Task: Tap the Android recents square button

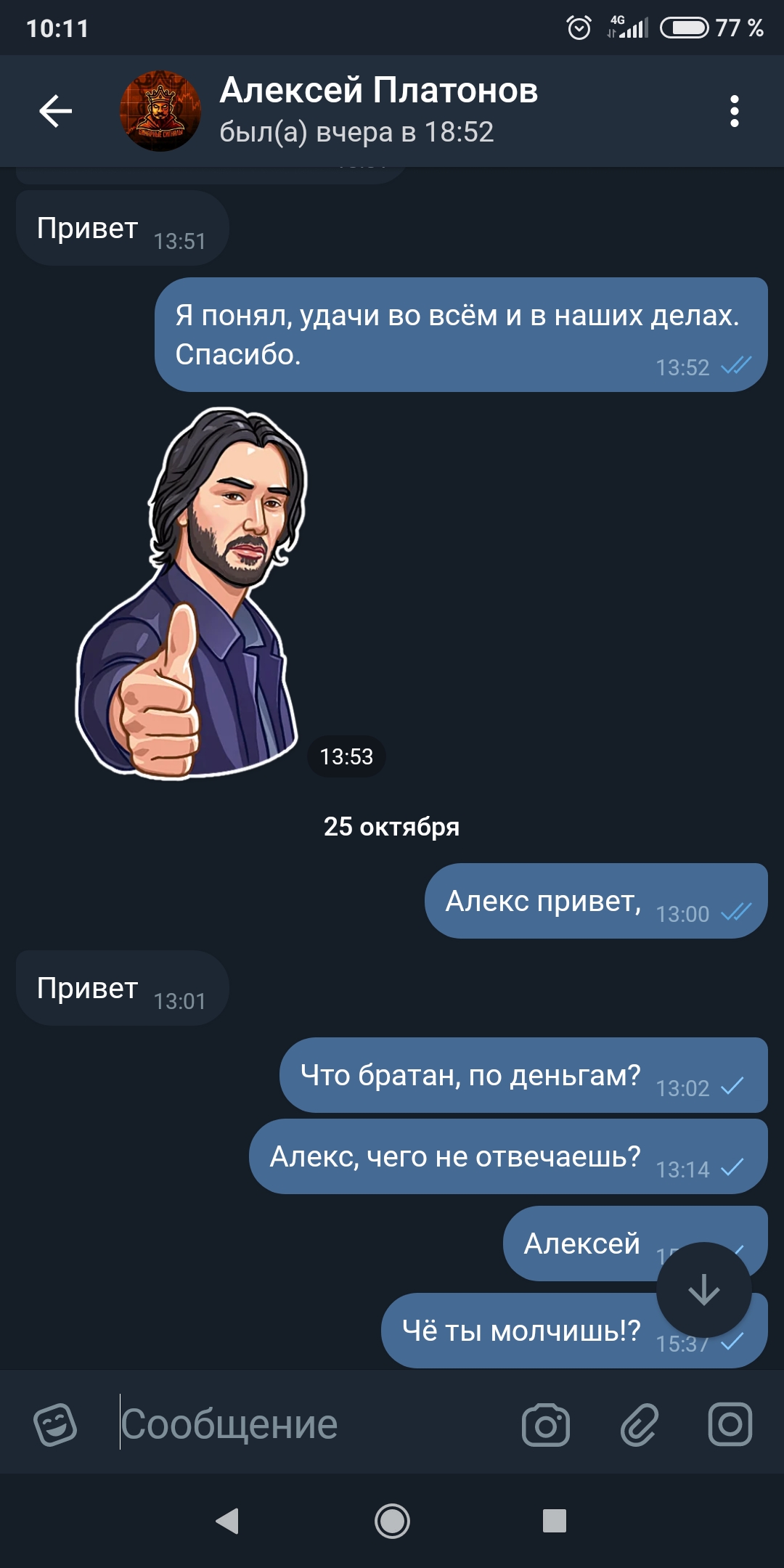Action: pyautogui.click(x=555, y=1521)
